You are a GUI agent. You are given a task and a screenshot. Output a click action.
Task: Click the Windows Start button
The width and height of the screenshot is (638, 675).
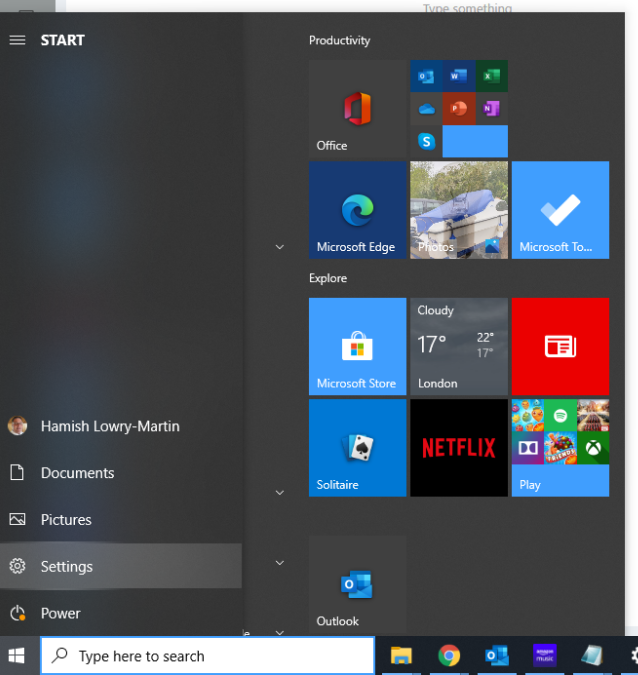17,656
